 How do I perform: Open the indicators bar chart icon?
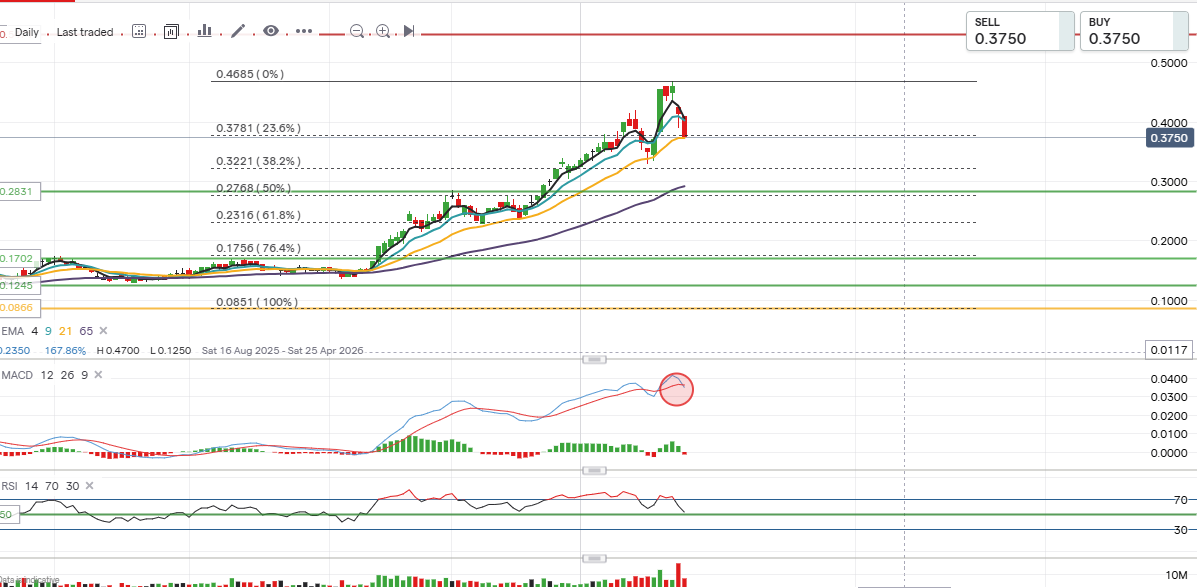coord(205,32)
